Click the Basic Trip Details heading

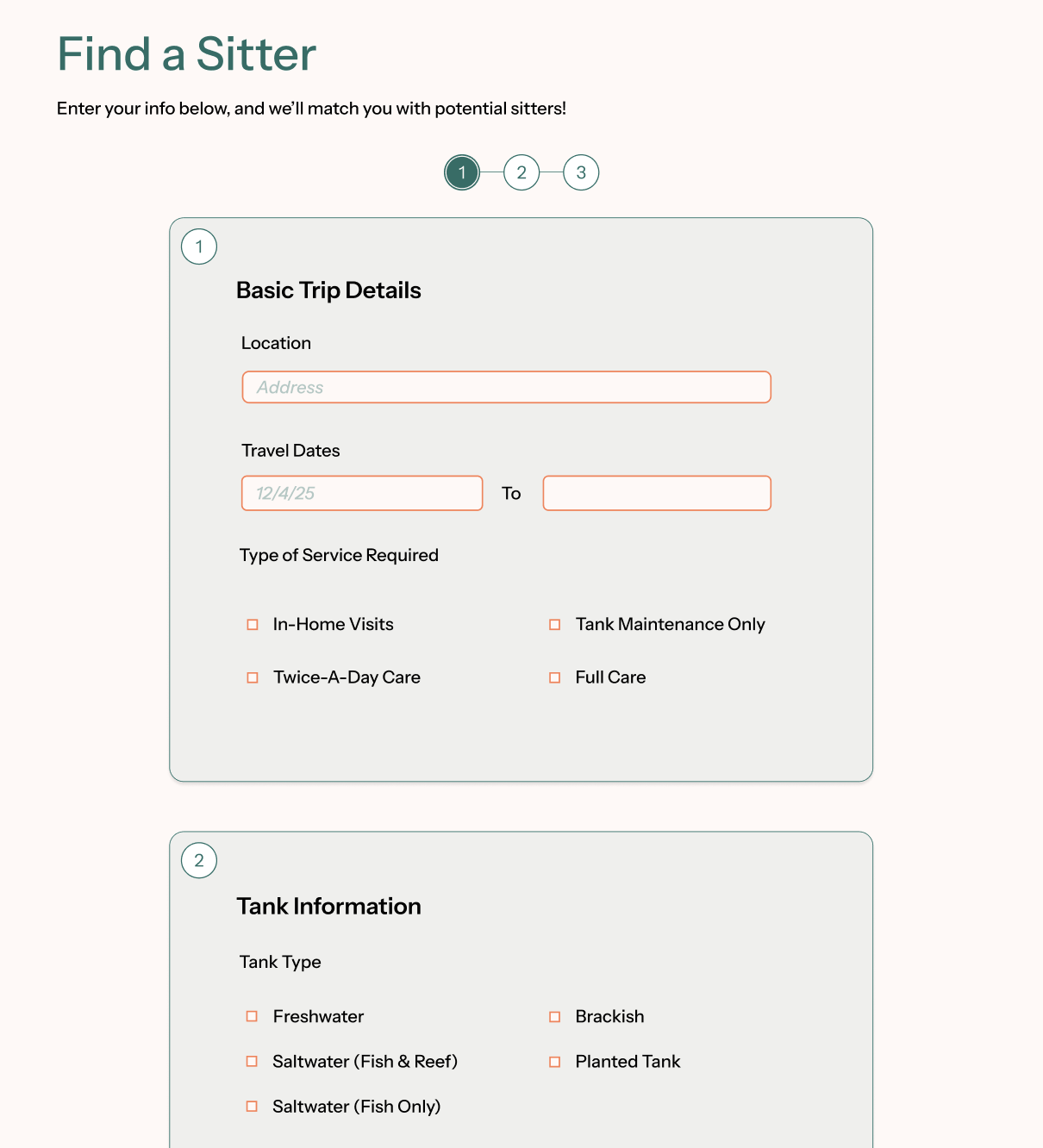click(x=328, y=290)
